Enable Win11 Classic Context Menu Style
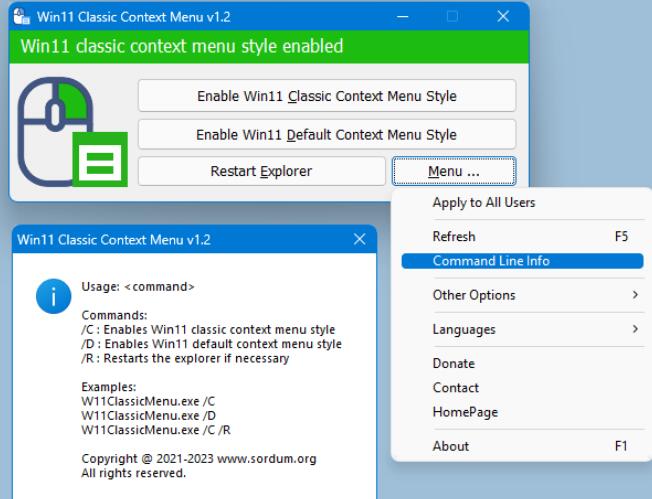This screenshot has width=652, height=499. tap(327, 96)
